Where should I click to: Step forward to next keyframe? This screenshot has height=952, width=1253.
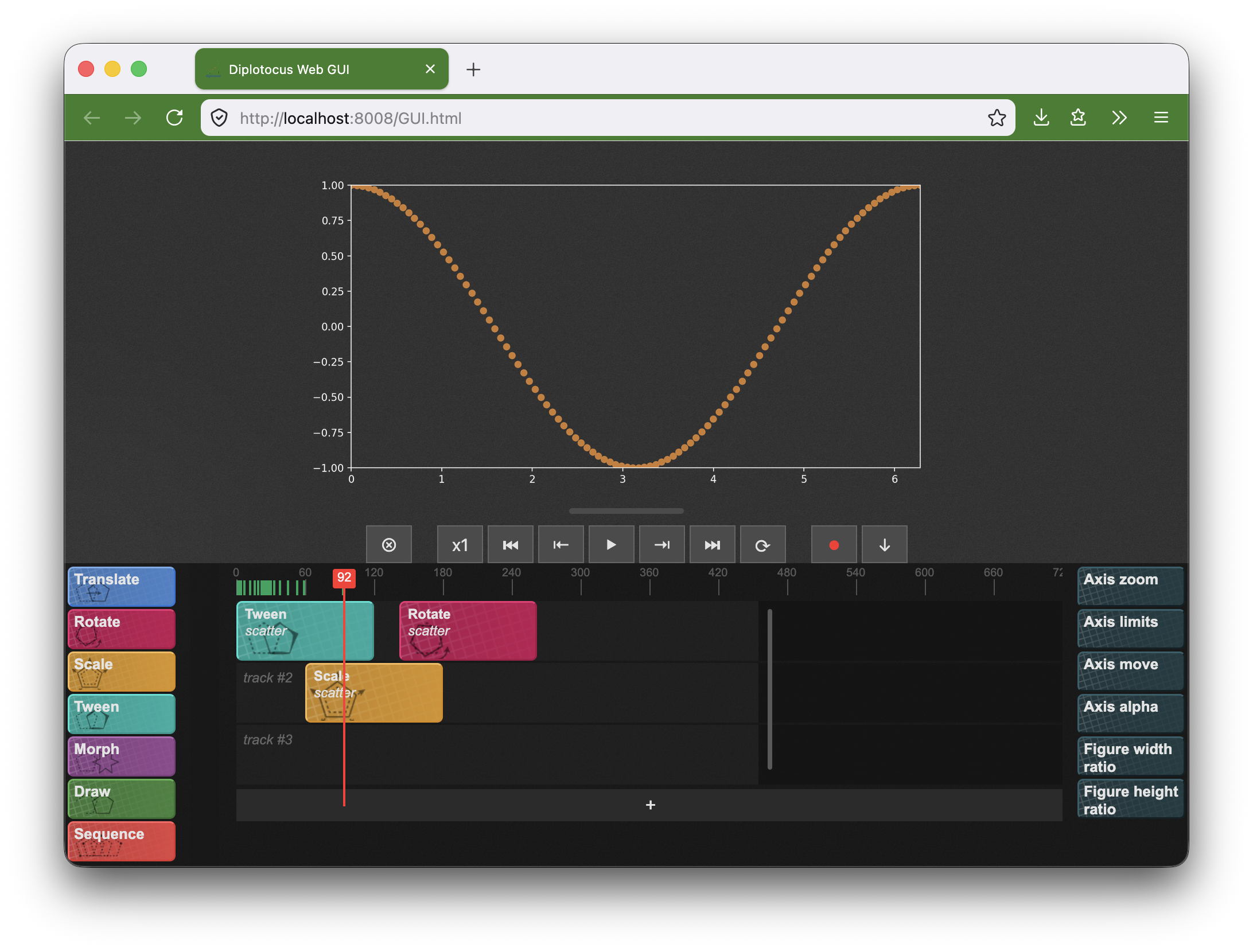[x=661, y=545]
